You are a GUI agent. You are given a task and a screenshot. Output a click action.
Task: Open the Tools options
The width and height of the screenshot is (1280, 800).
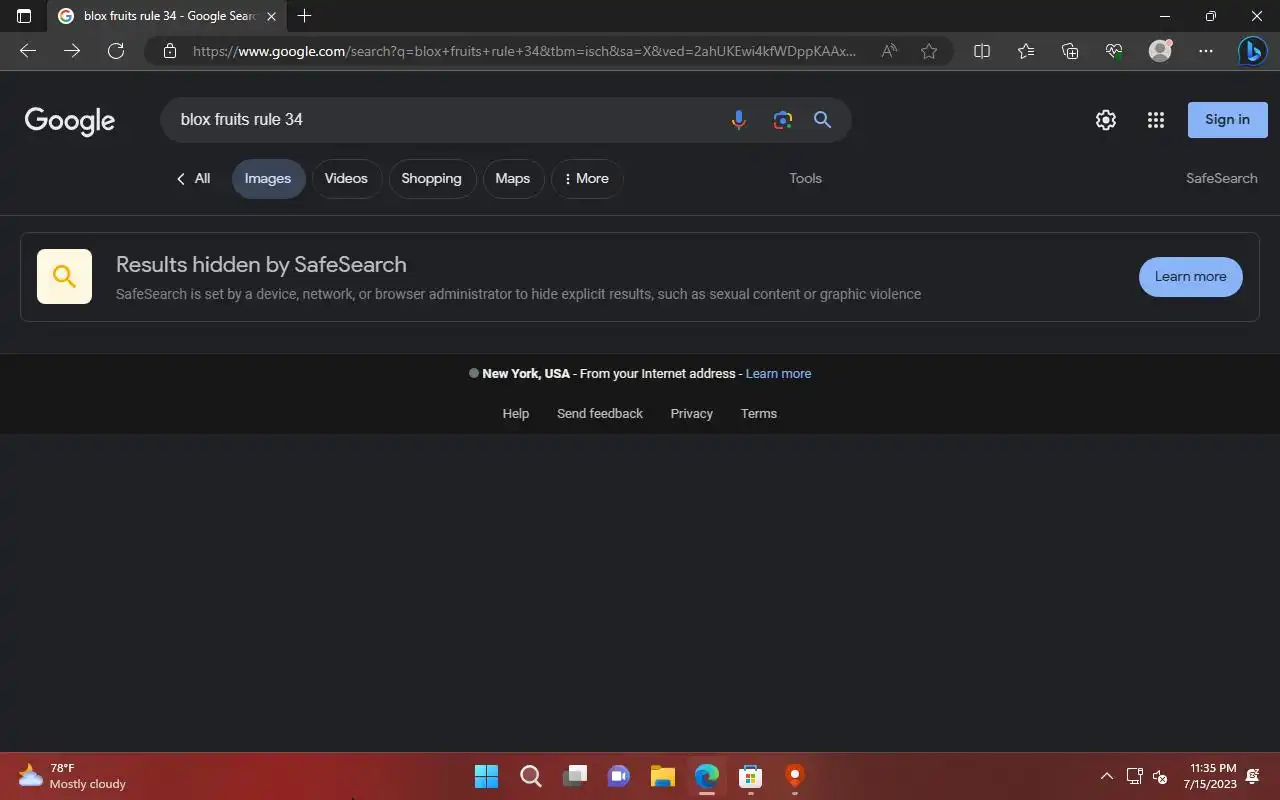pyautogui.click(x=805, y=179)
